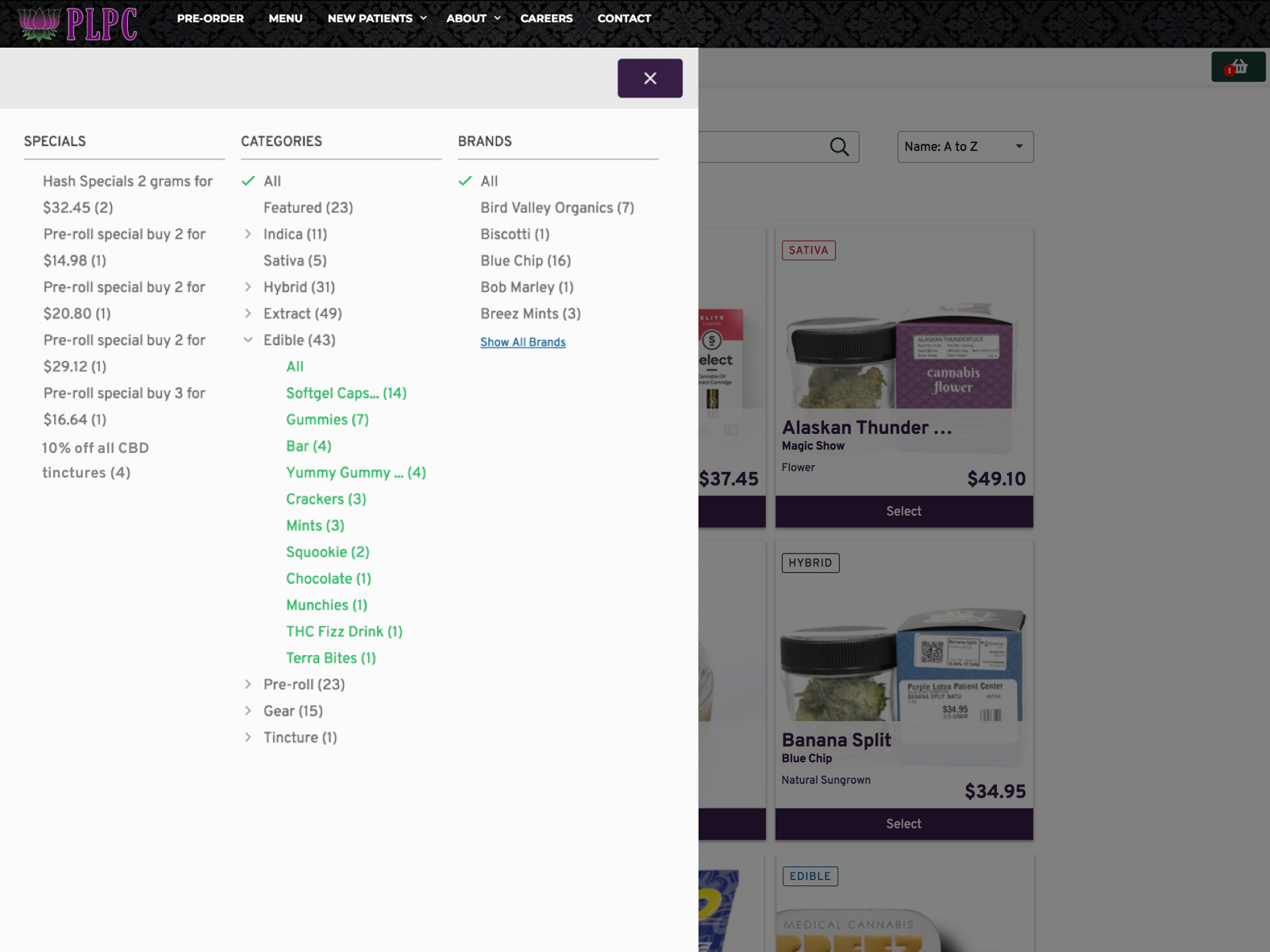1270x952 pixels.
Task: Filter by Bird Valley Organics brand
Action: point(557,208)
